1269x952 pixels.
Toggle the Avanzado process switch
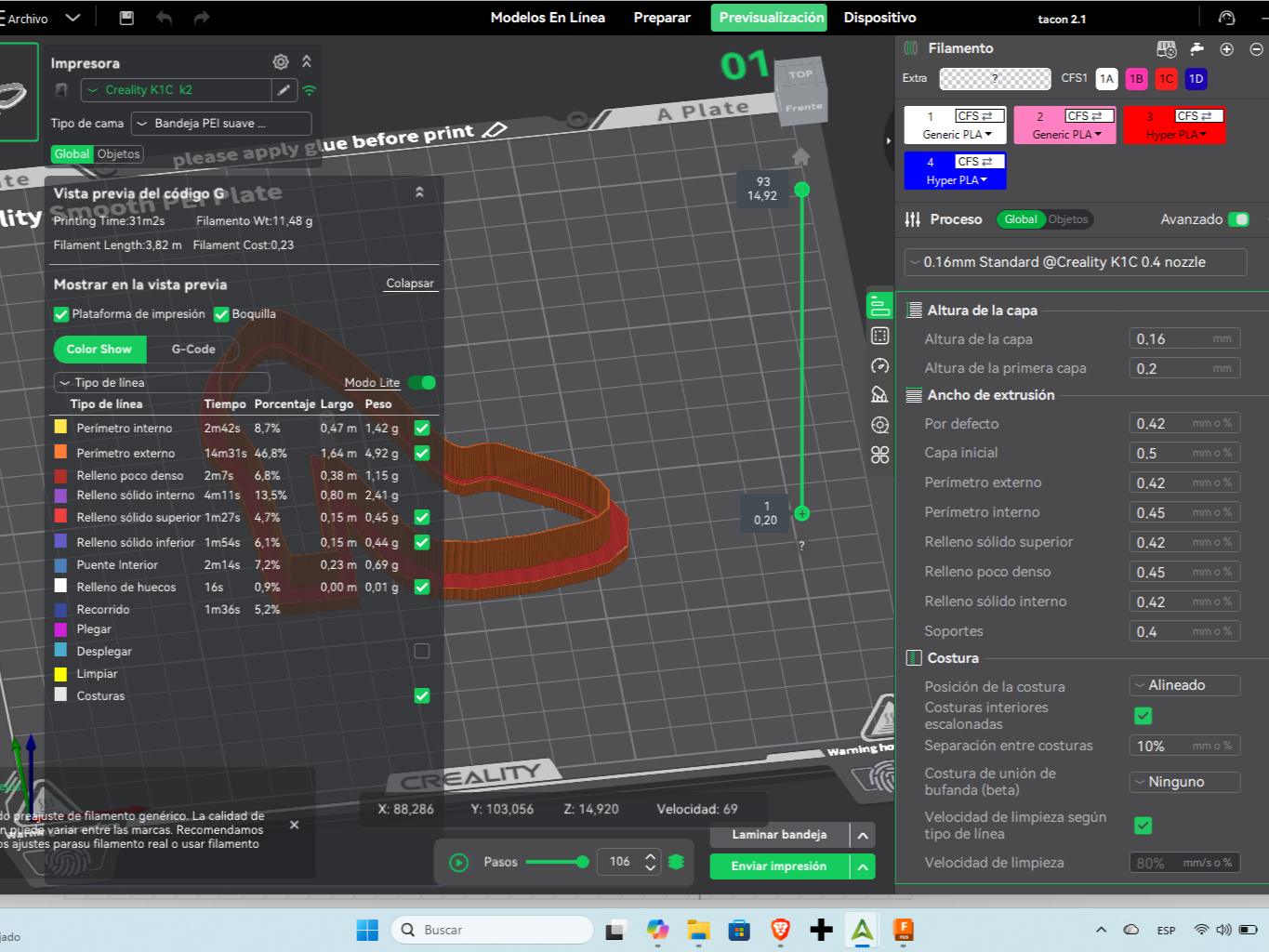pos(1239,219)
